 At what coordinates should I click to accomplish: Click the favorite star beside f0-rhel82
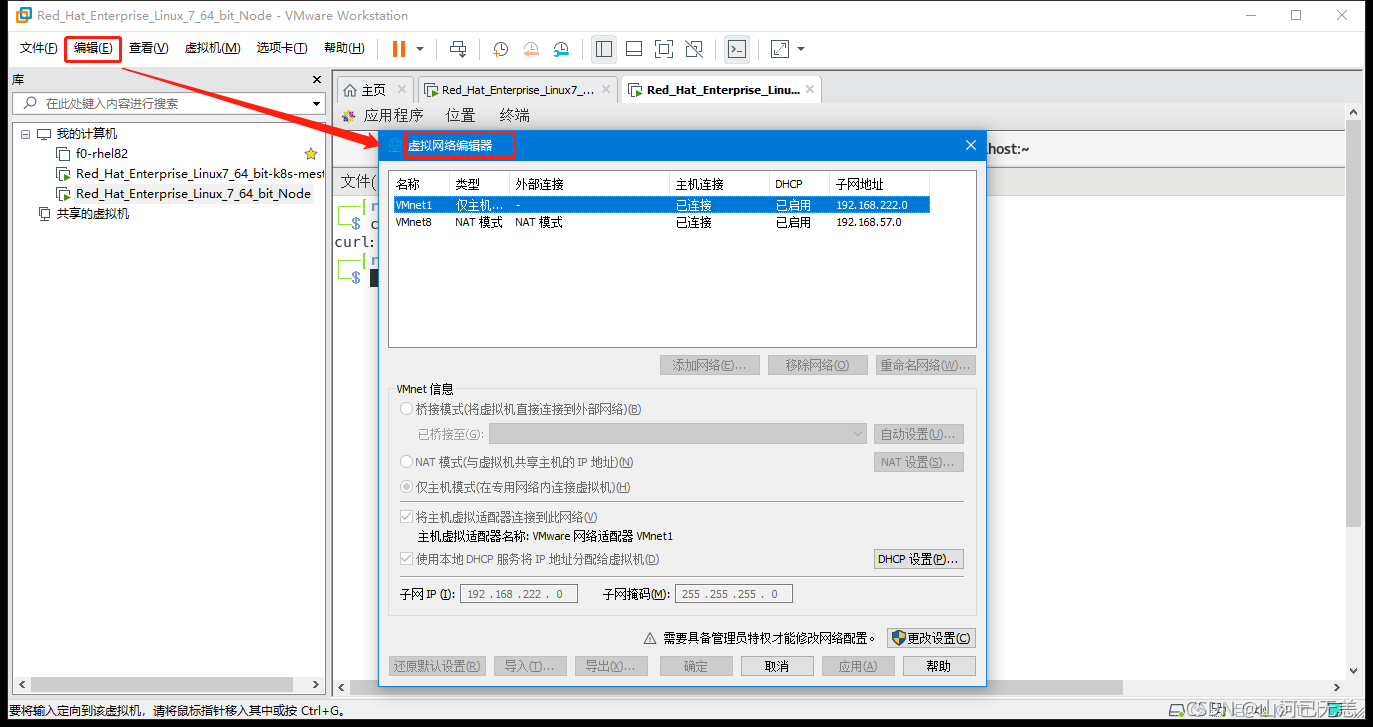point(311,154)
